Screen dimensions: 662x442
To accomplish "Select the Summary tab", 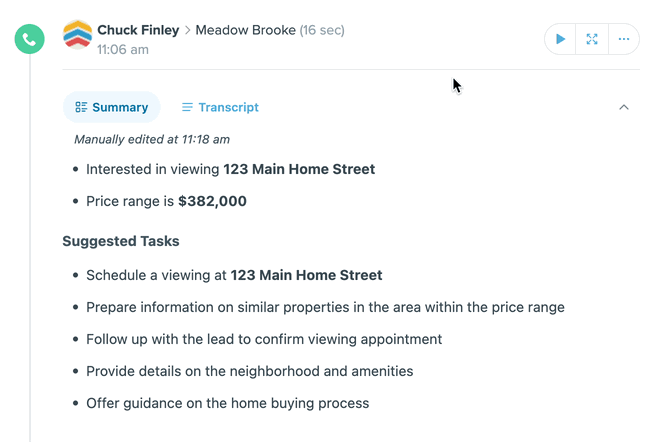I will coord(111,107).
